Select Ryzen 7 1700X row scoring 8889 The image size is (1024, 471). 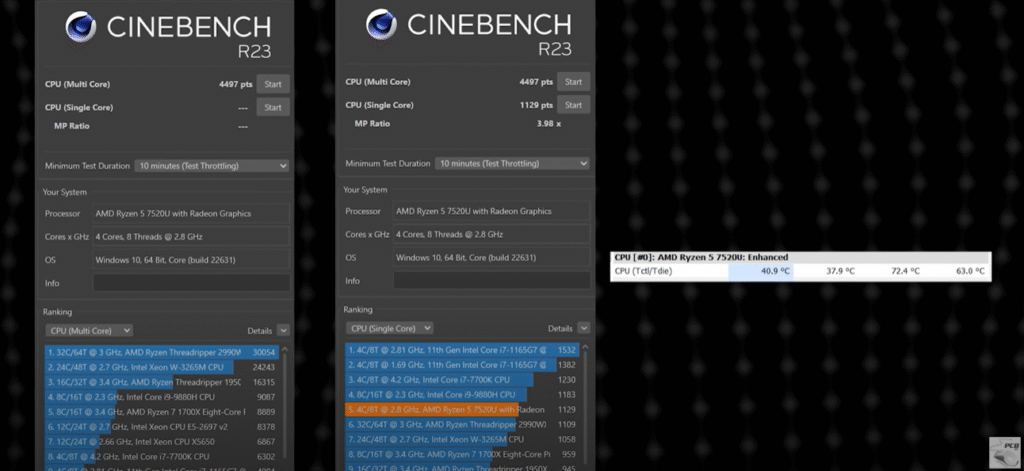coord(162,412)
